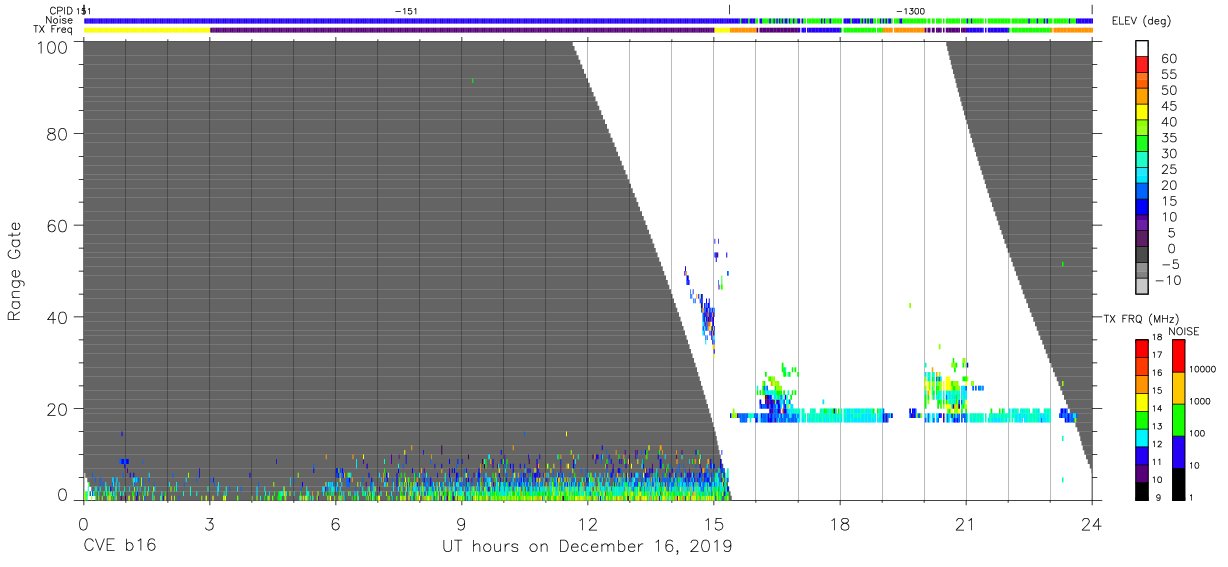Click the TX FRQ legend label 9

(x=1159, y=497)
